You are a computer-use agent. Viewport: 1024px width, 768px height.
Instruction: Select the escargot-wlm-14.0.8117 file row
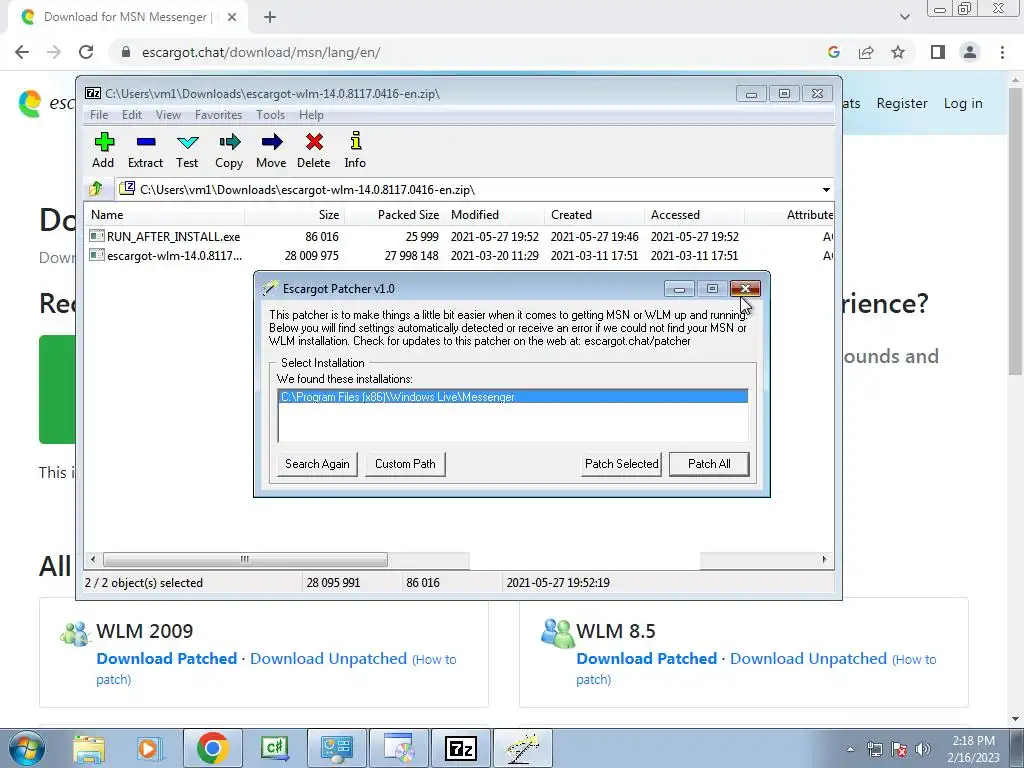166,255
